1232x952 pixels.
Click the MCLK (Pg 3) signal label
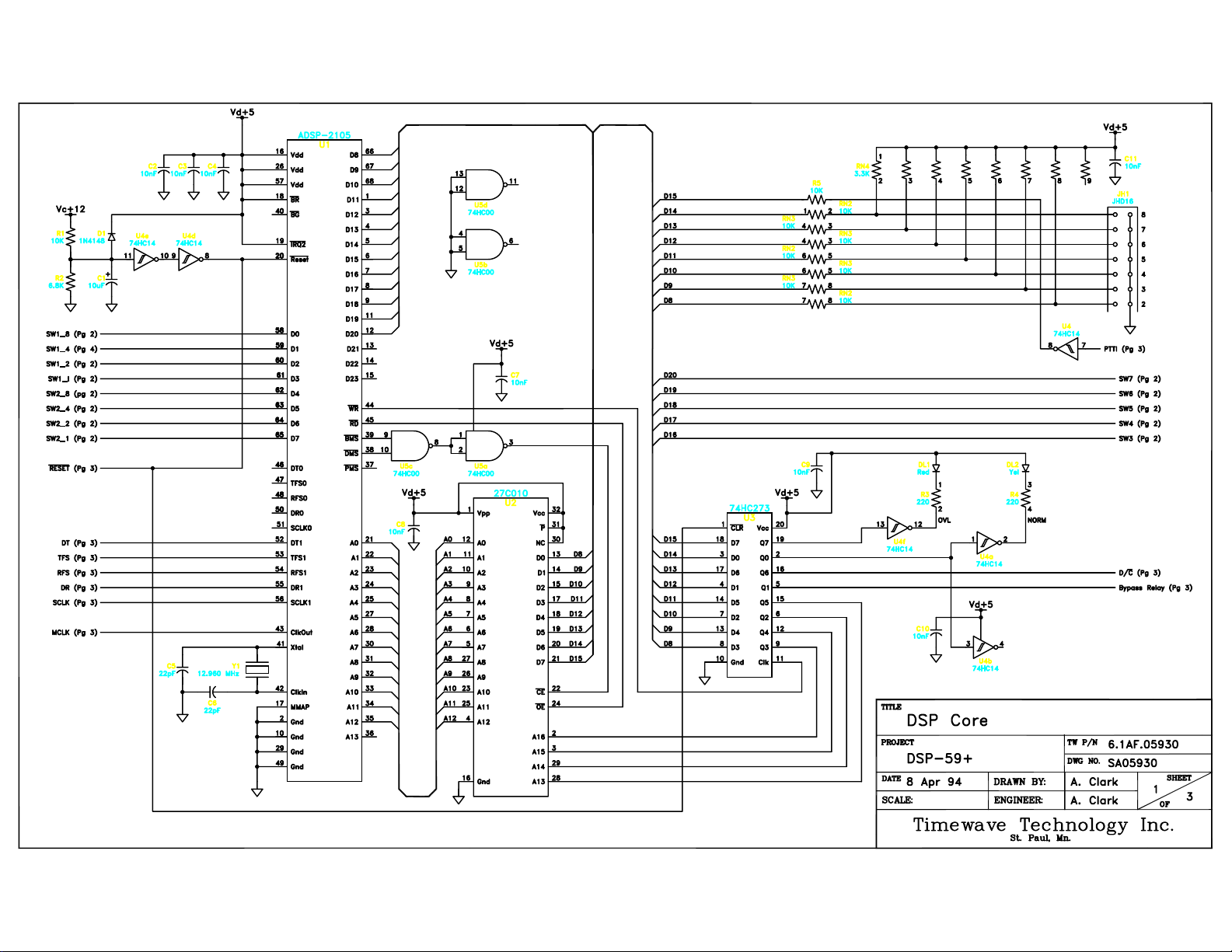pos(75,633)
